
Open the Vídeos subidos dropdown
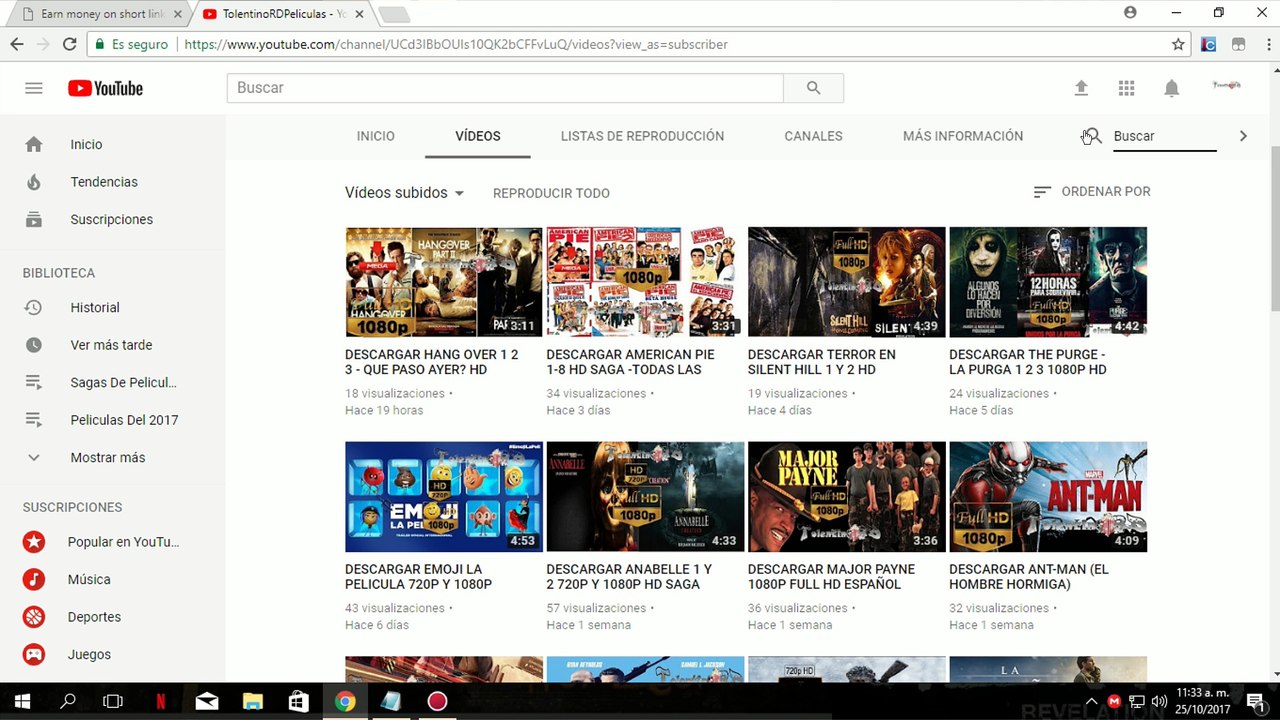pos(405,193)
